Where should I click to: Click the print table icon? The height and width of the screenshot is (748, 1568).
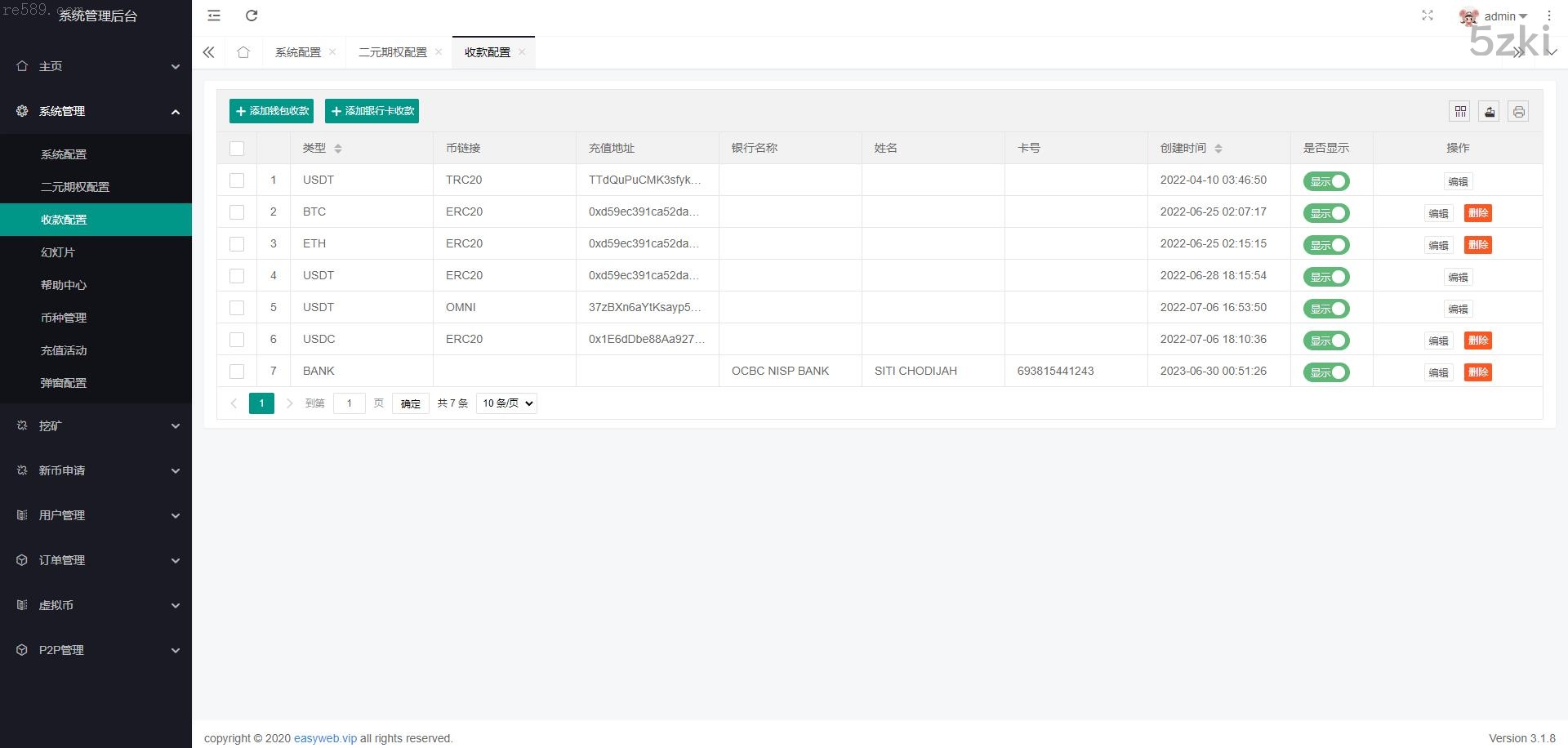pos(1518,112)
